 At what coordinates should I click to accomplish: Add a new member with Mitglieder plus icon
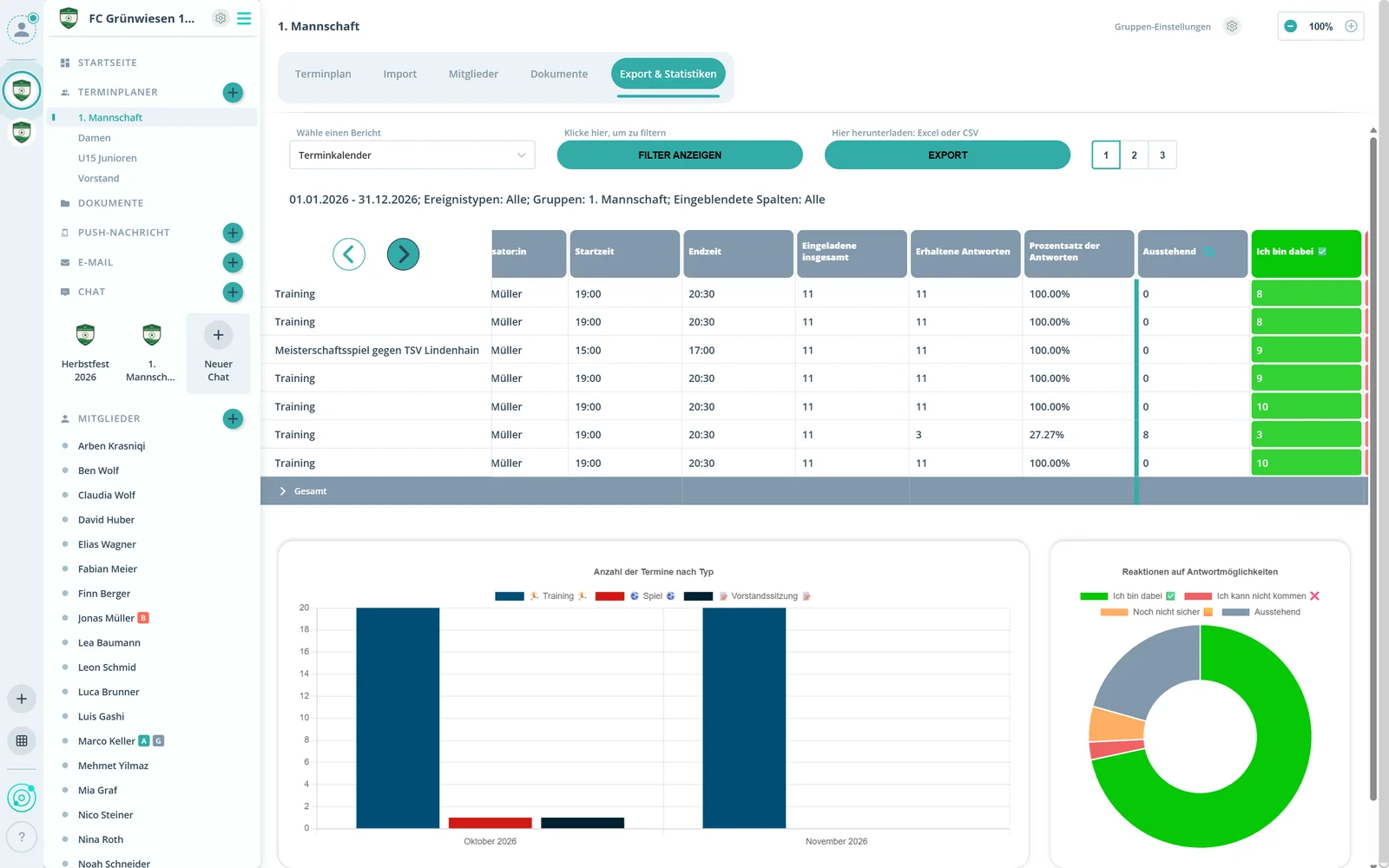[x=233, y=418]
